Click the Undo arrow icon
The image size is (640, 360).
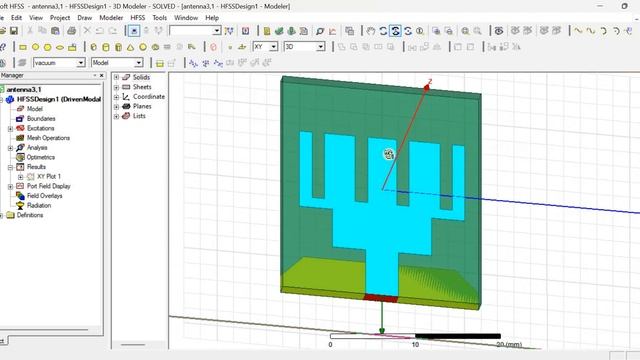(x=100, y=31)
